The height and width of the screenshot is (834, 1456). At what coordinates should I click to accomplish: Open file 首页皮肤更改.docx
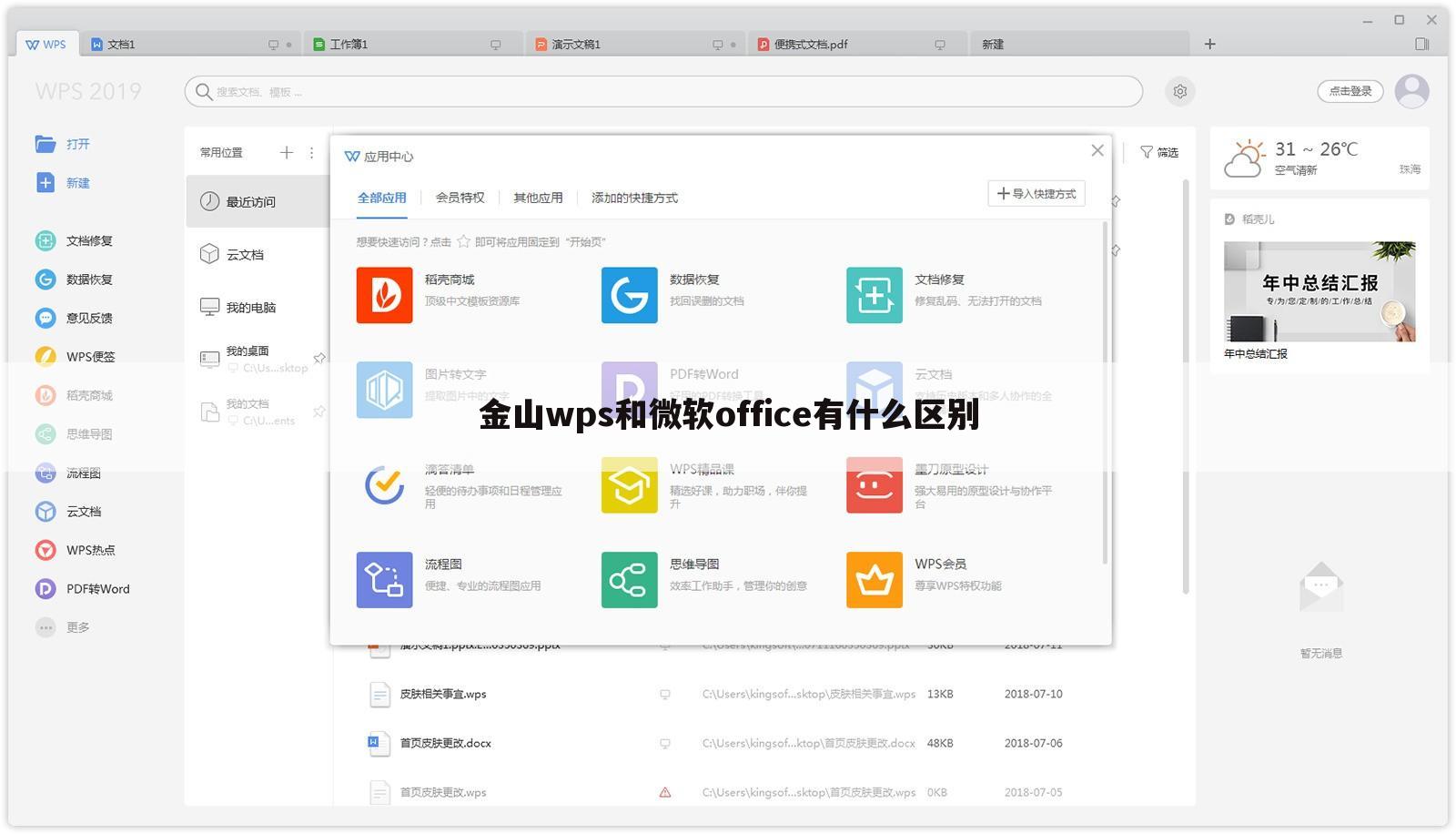pyautogui.click(x=446, y=743)
